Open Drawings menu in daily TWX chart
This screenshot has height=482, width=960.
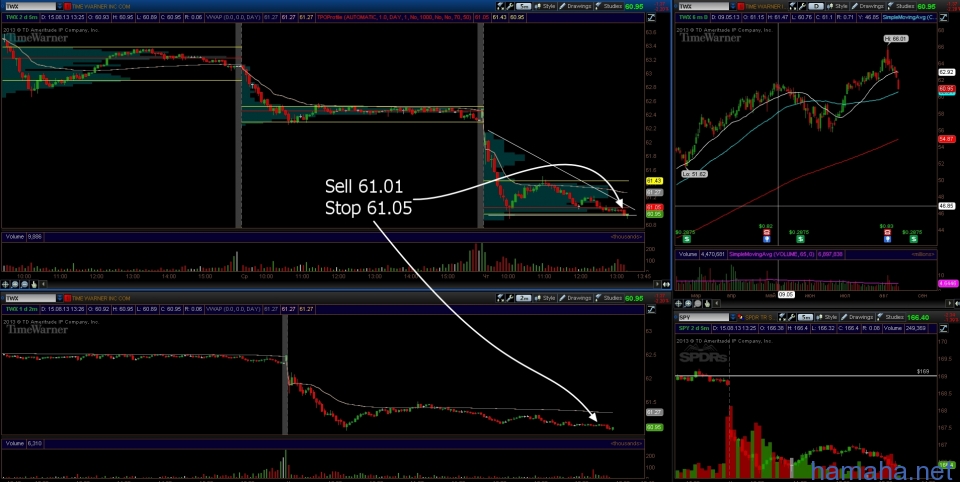[868, 6]
